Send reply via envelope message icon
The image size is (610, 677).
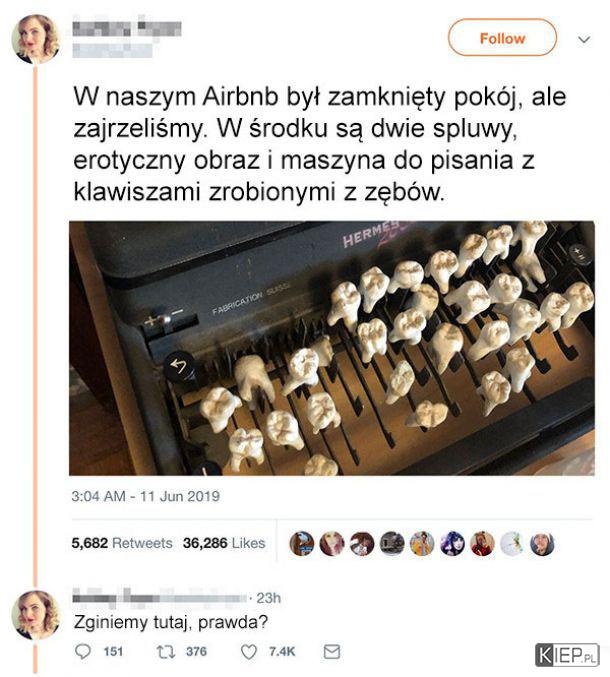[x=332, y=652]
